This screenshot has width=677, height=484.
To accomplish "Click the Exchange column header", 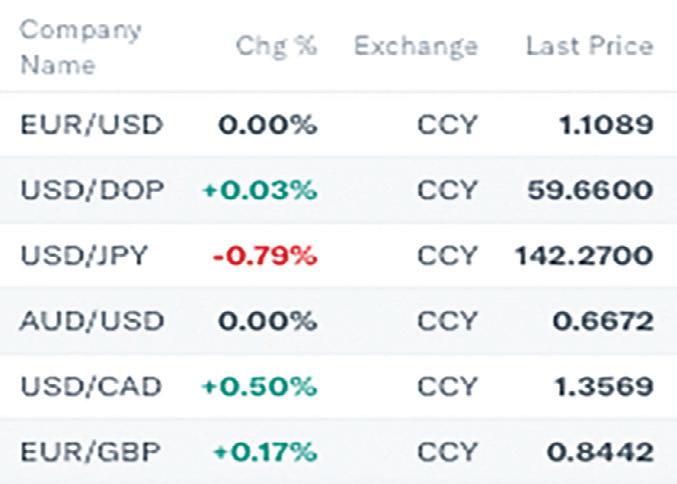I will [415, 46].
